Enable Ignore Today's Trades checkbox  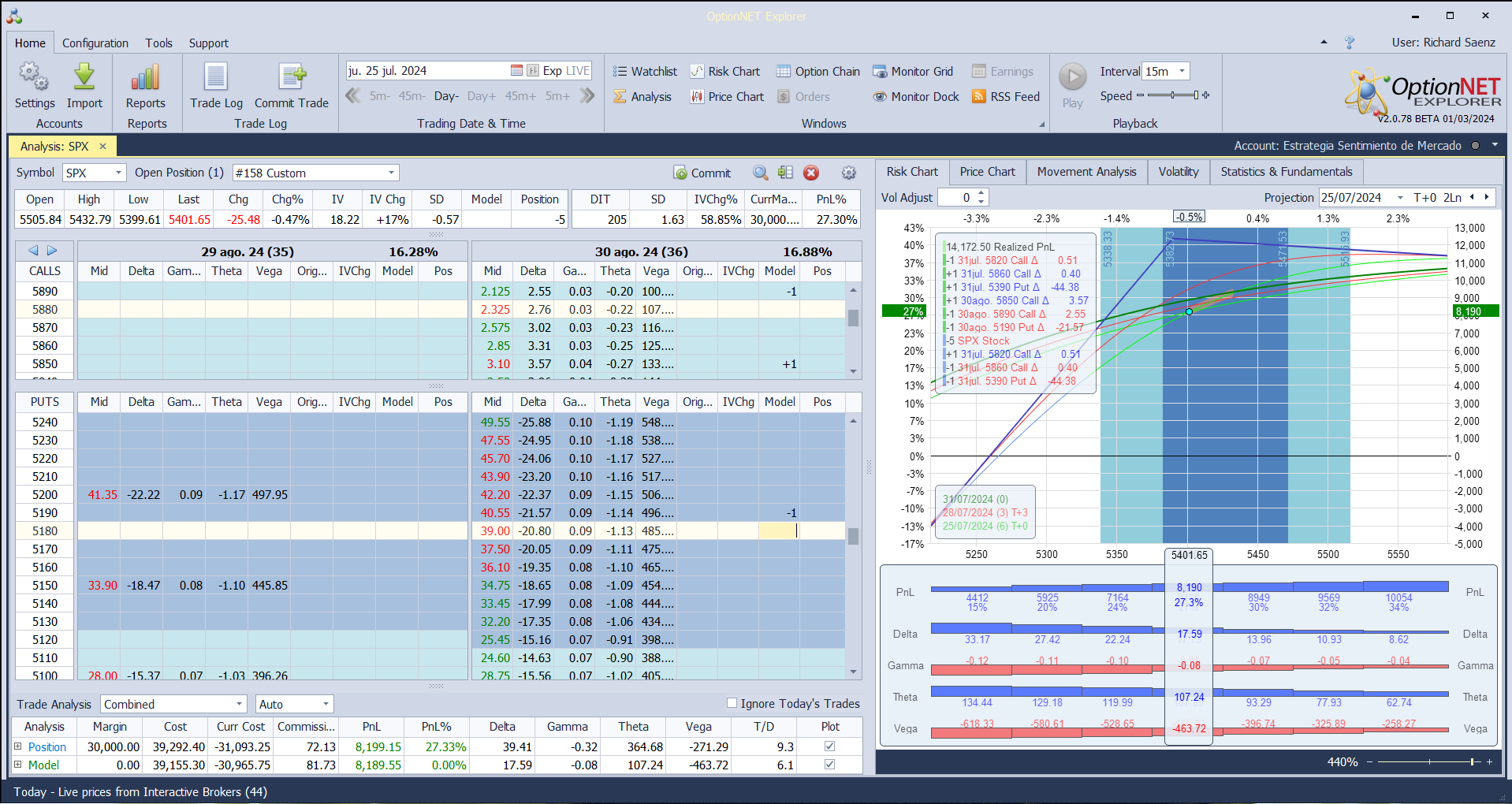732,703
